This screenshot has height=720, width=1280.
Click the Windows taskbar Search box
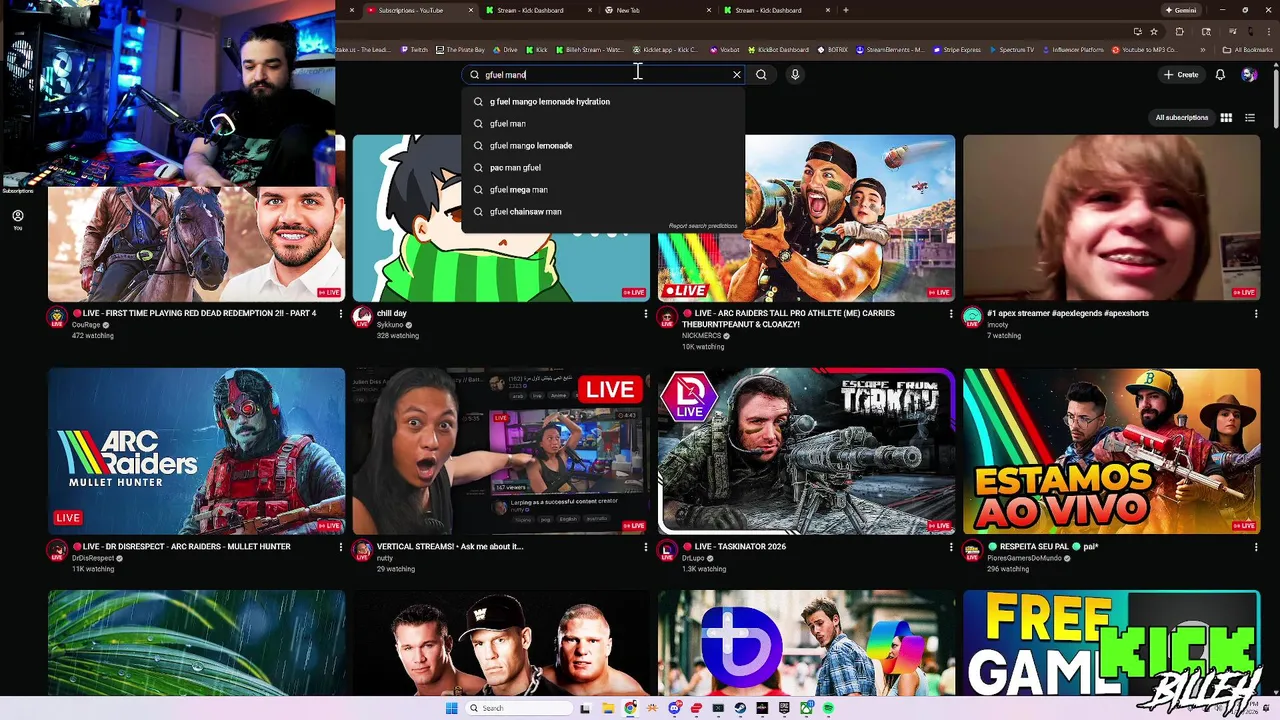coord(519,708)
